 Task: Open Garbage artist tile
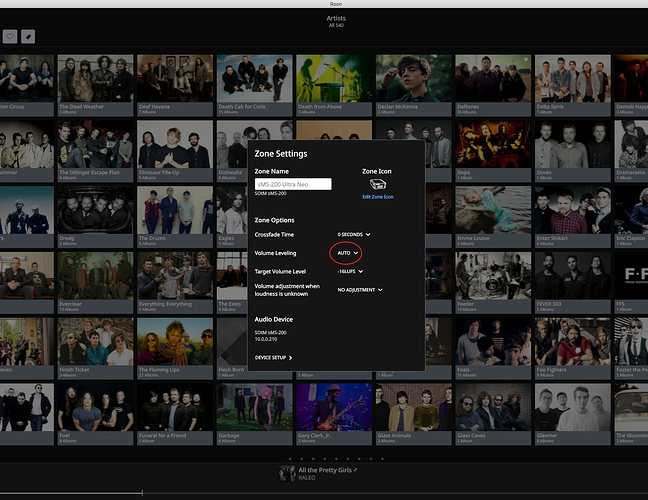(x=255, y=414)
